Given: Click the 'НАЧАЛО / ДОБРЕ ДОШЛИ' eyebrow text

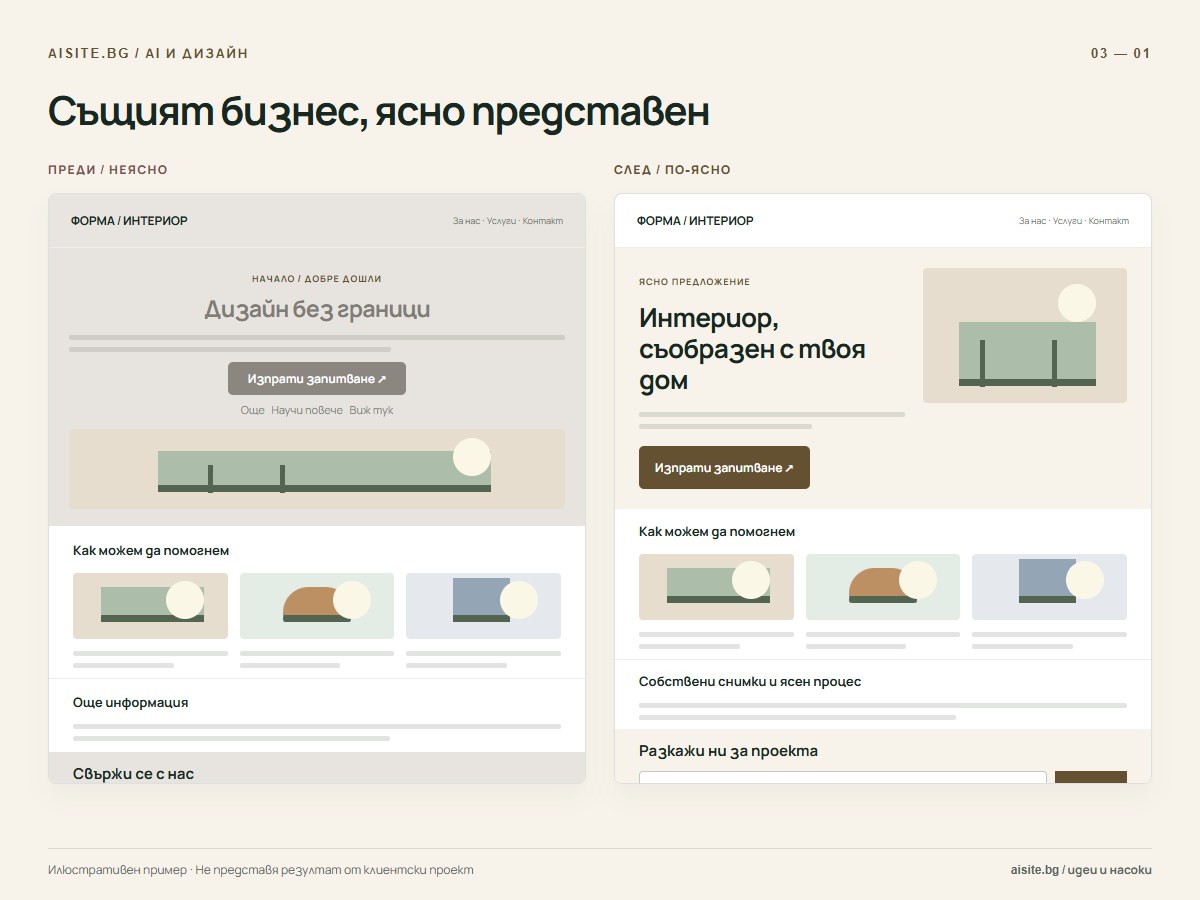Looking at the screenshot, I should coord(317,279).
